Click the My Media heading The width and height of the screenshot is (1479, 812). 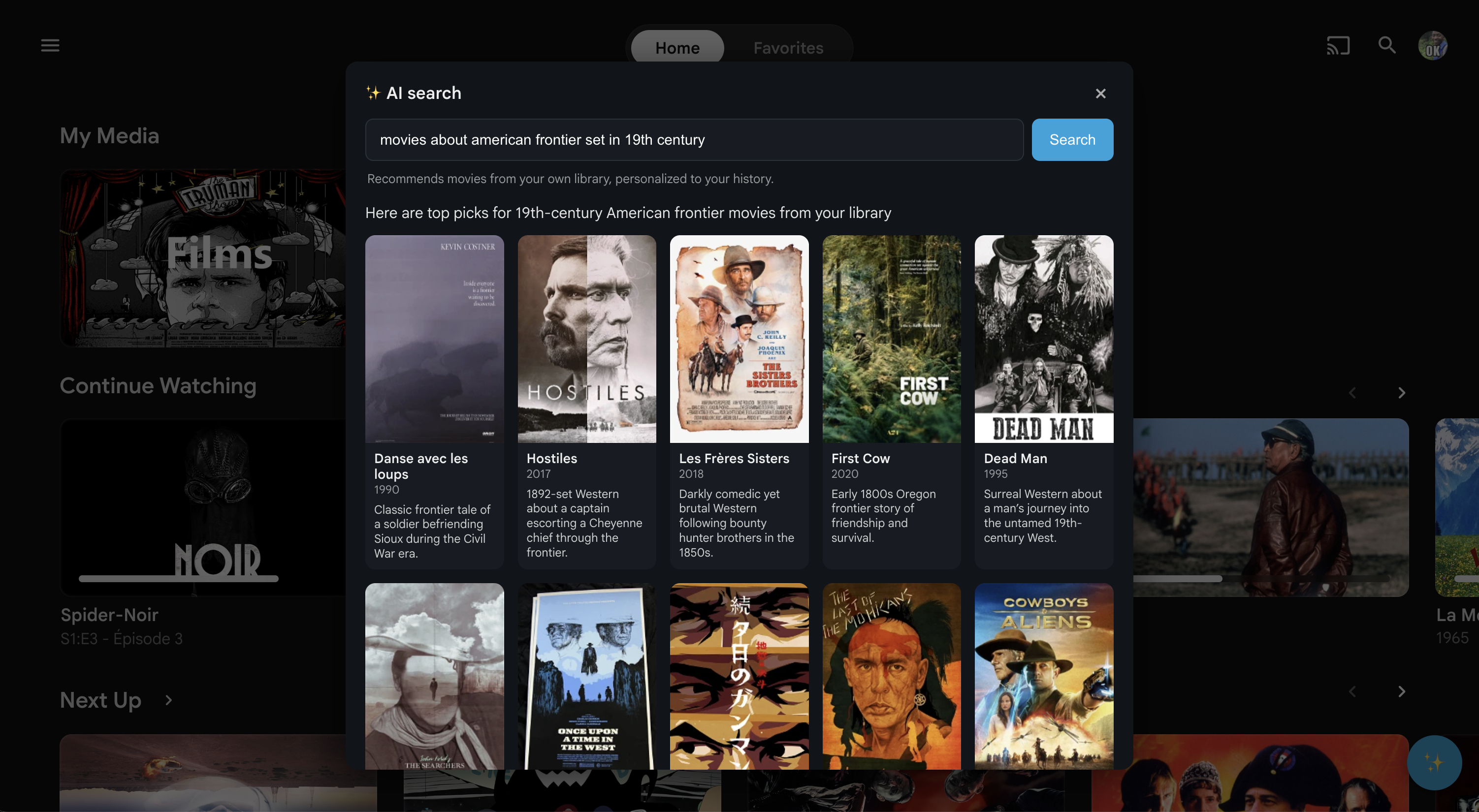pyautogui.click(x=109, y=136)
